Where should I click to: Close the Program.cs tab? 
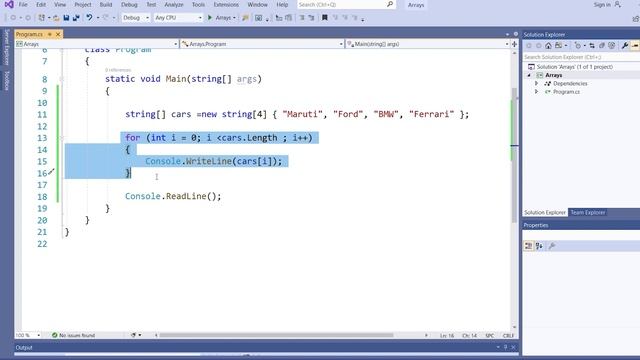[x=58, y=34]
